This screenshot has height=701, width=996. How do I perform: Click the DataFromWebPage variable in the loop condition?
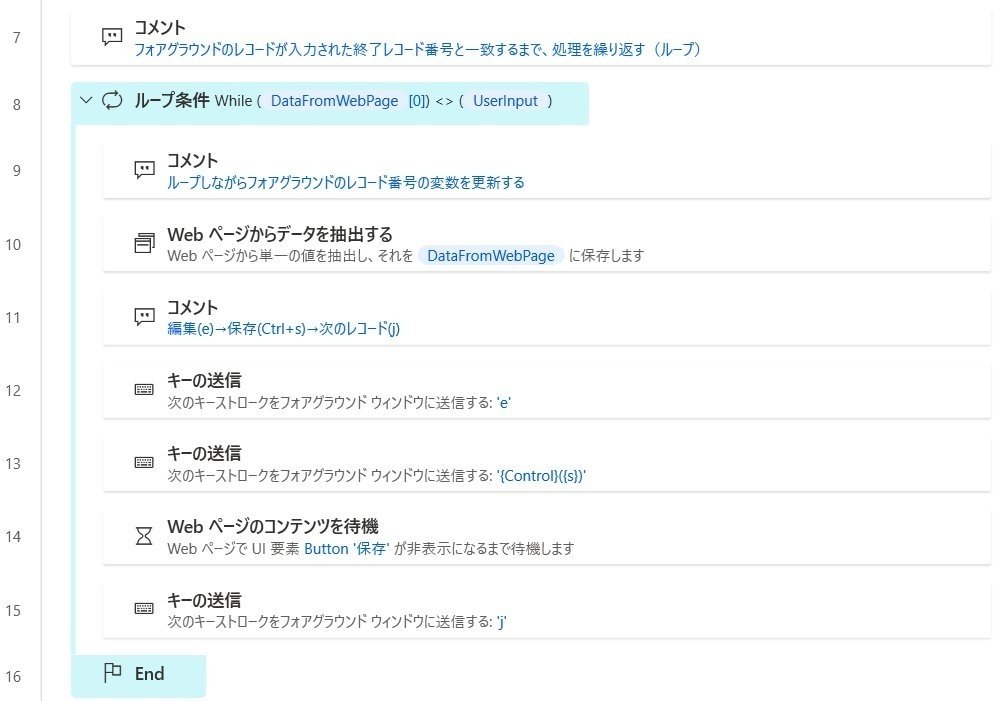click(334, 101)
